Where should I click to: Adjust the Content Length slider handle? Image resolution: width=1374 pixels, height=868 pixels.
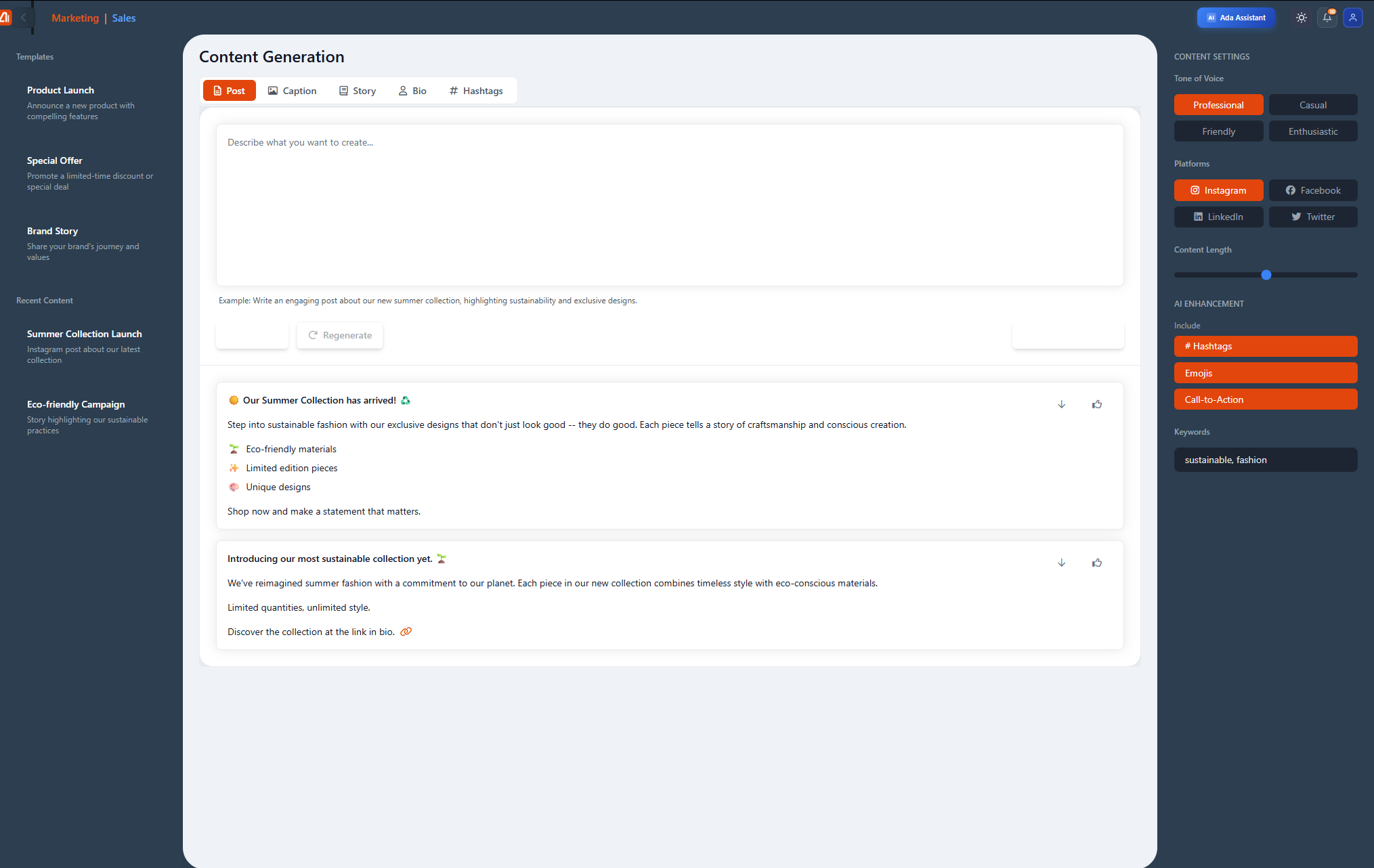[x=1266, y=275]
